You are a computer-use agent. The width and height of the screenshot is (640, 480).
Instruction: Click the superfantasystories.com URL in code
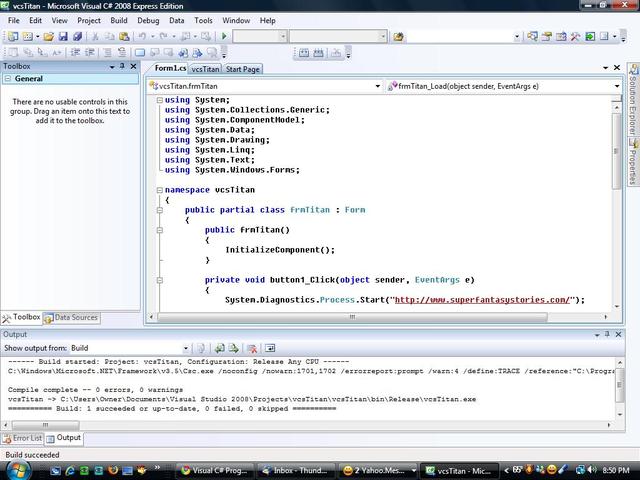click(482, 300)
